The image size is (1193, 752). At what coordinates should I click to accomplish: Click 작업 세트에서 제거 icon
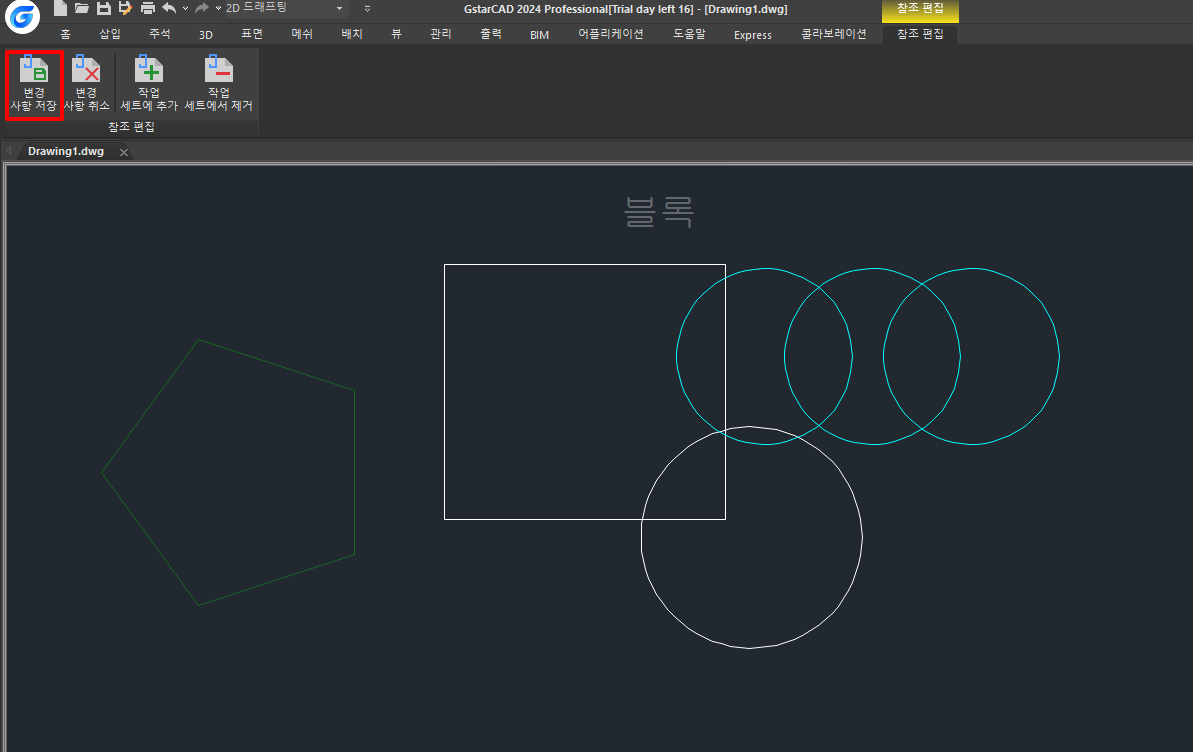218,84
